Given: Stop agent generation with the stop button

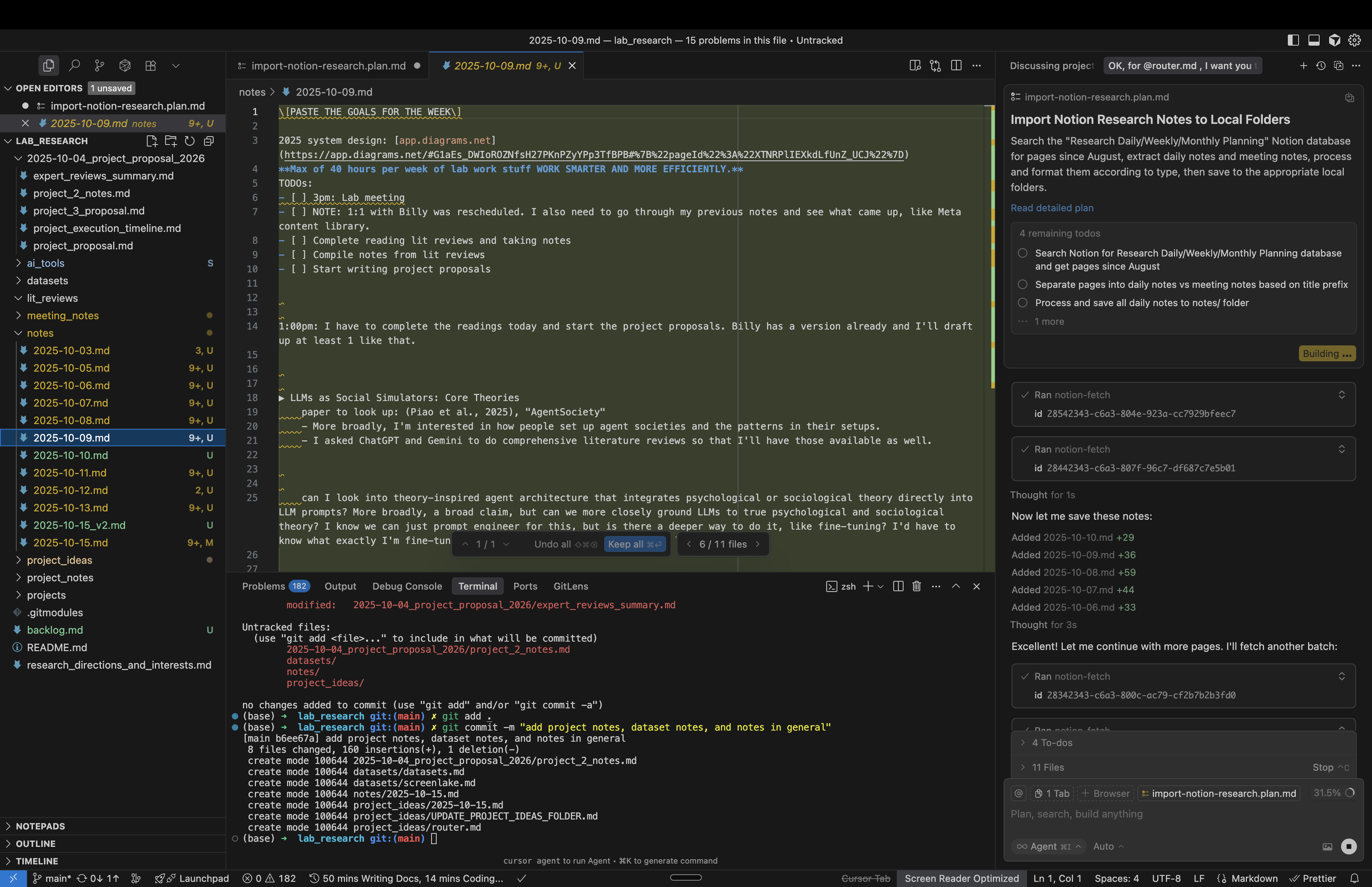Looking at the screenshot, I should click(1349, 846).
